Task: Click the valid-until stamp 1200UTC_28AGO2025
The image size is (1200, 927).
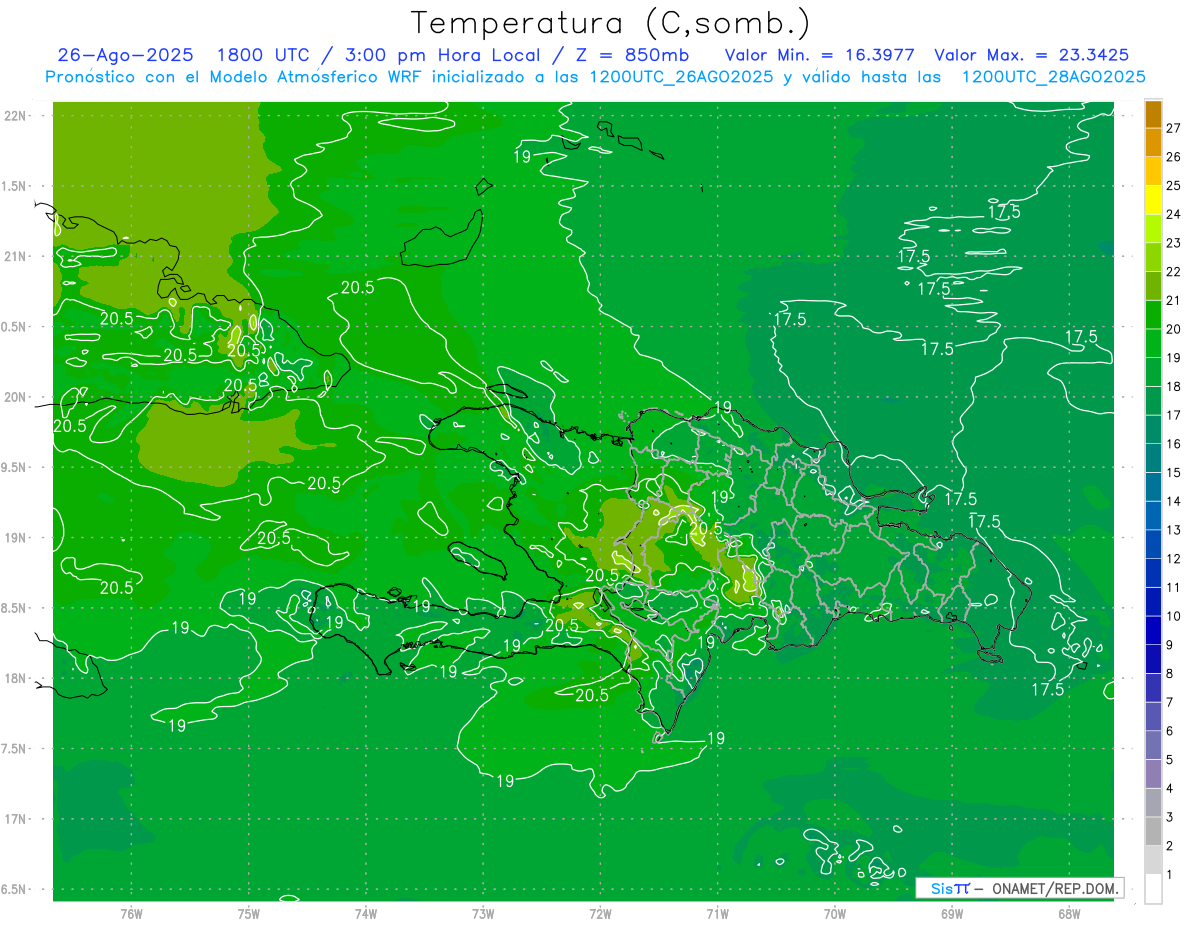Action: 1054,77
